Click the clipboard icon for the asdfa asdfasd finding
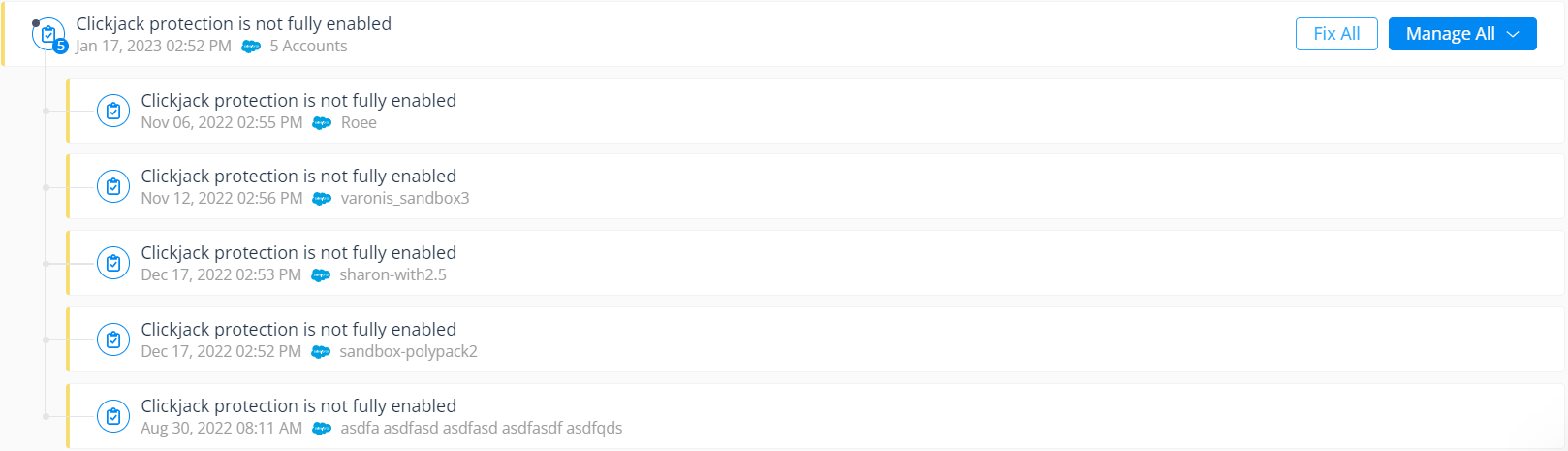This screenshot has height=451, width=1568. (x=113, y=416)
